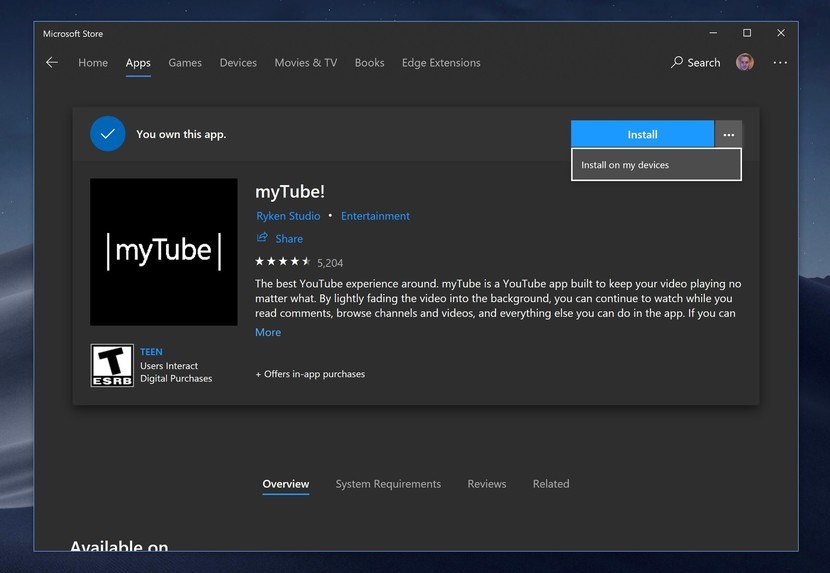Viewport: 830px width, 573px height.
Task: Click the Share icon
Action: [262, 237]
